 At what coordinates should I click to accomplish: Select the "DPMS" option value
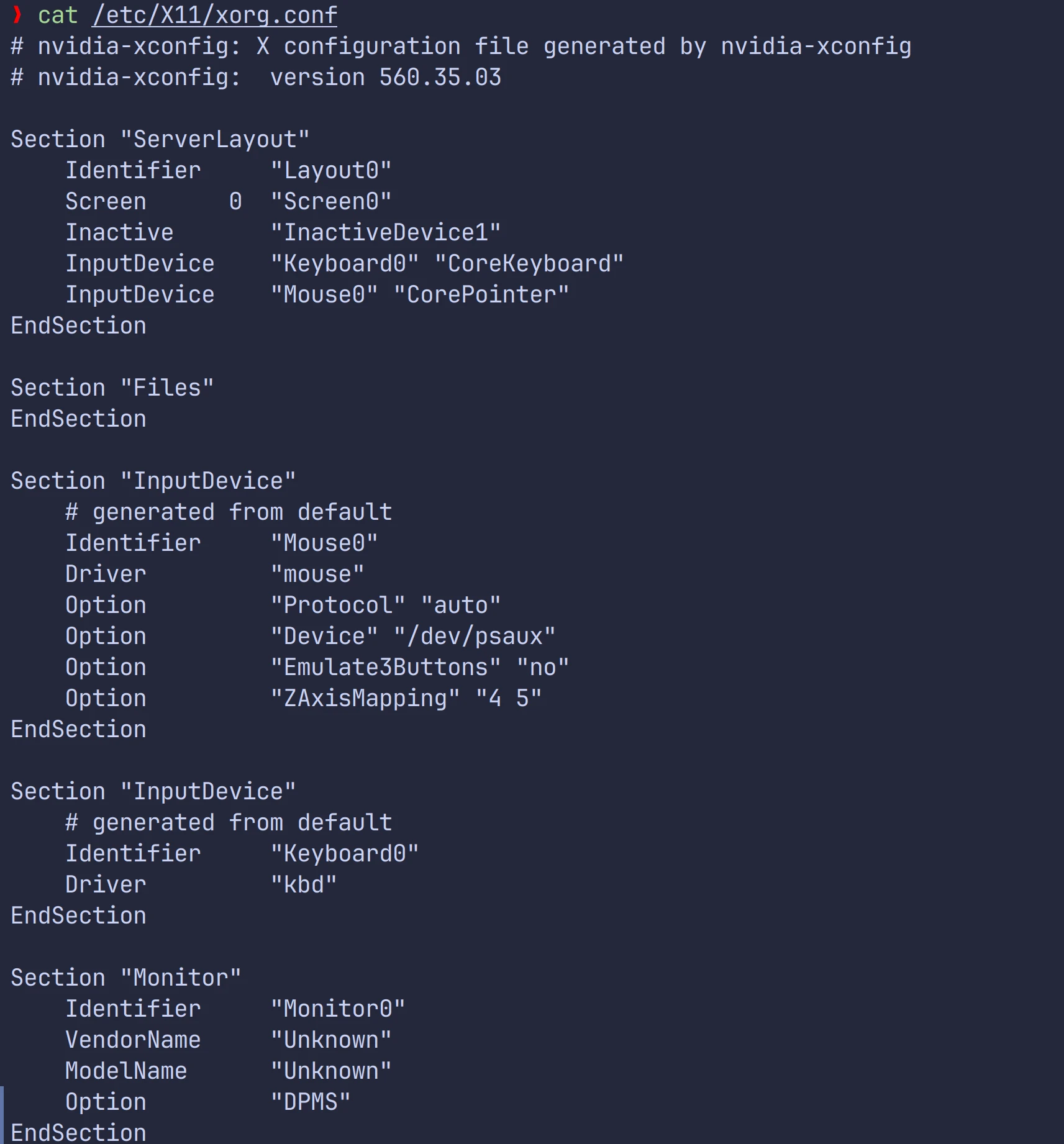click(x=311, y=1102)
